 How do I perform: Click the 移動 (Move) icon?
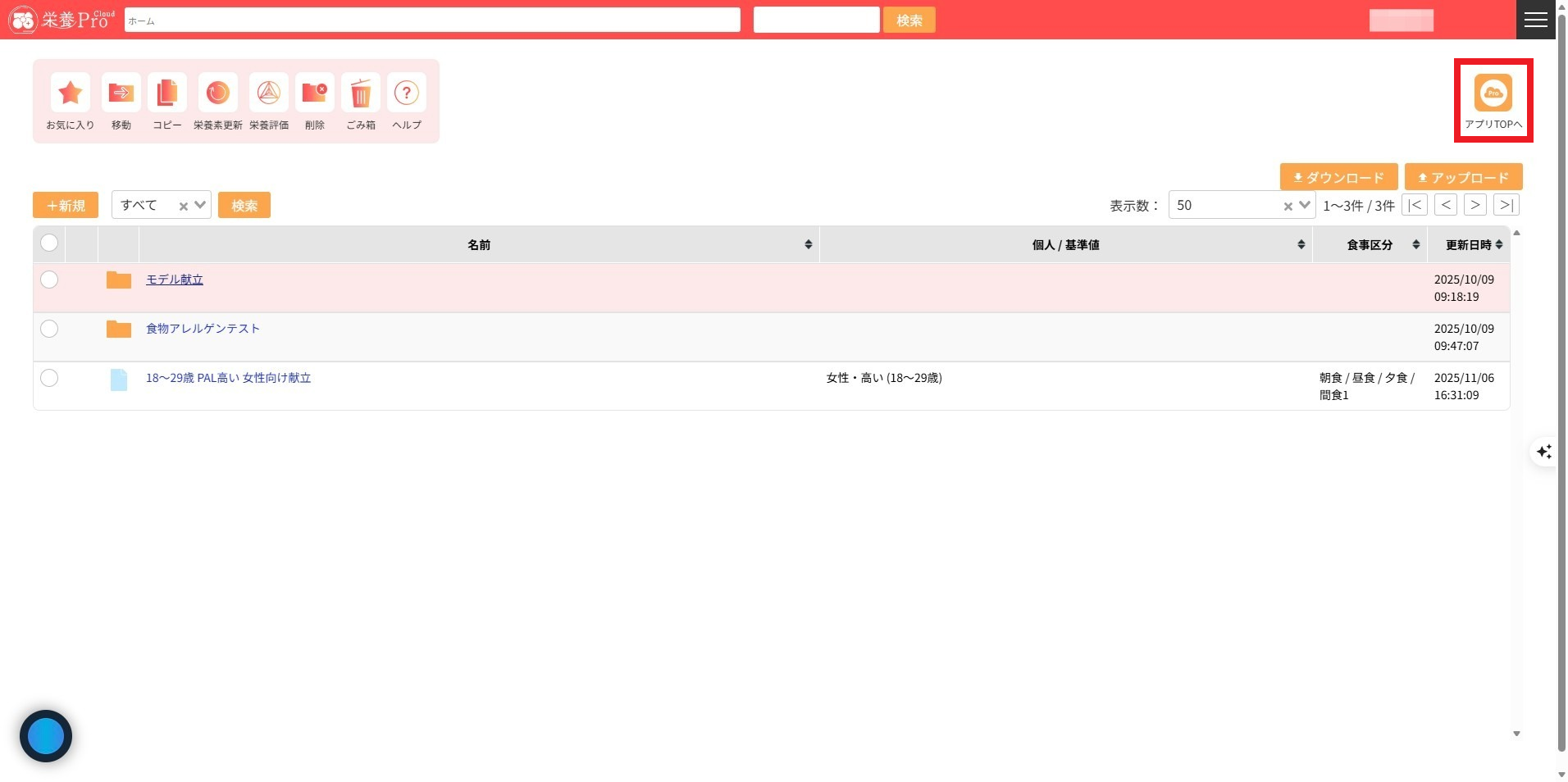coord(121,93)
